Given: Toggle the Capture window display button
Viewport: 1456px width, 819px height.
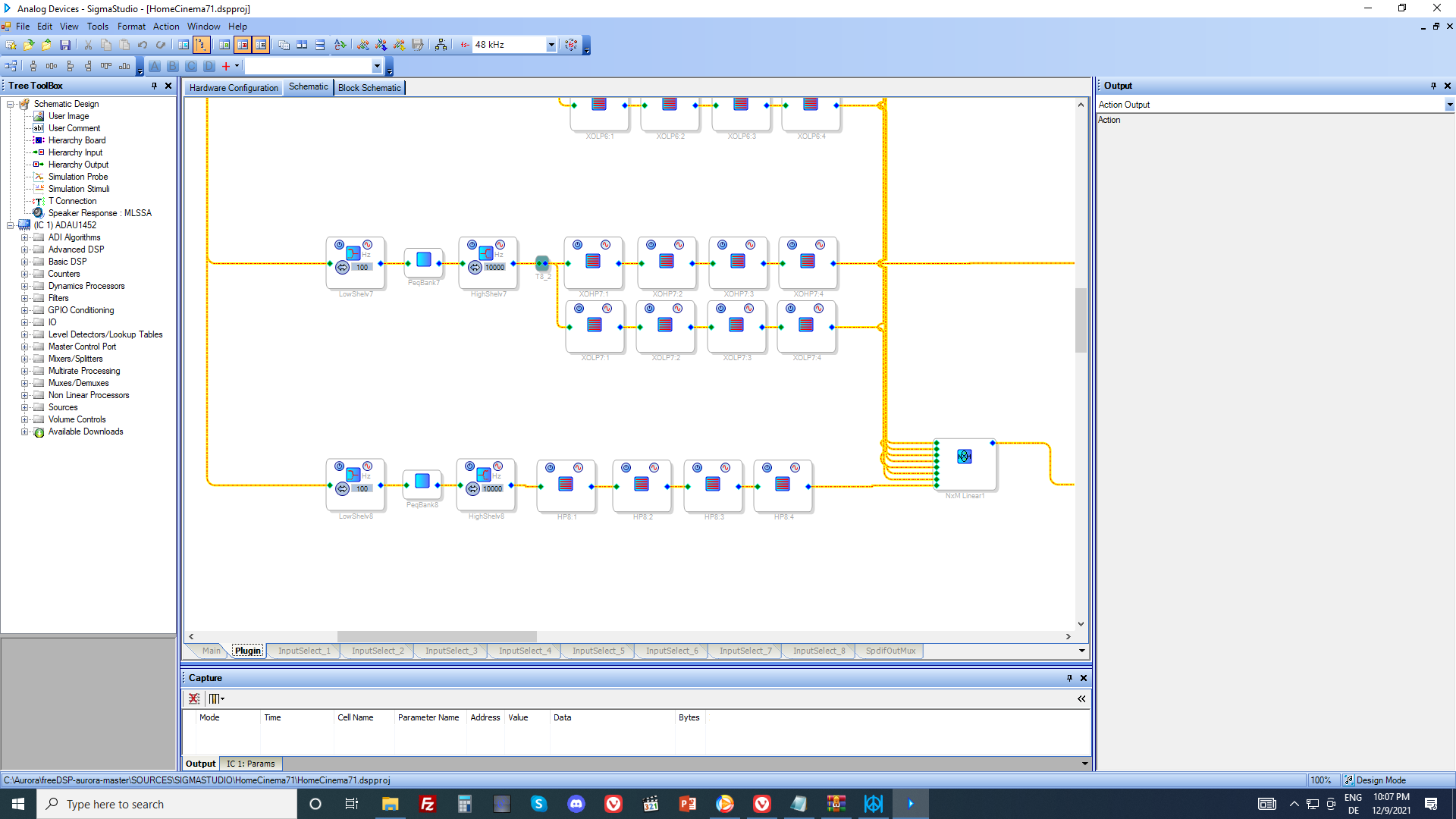Looking at the screenshot, I should 261,45.
